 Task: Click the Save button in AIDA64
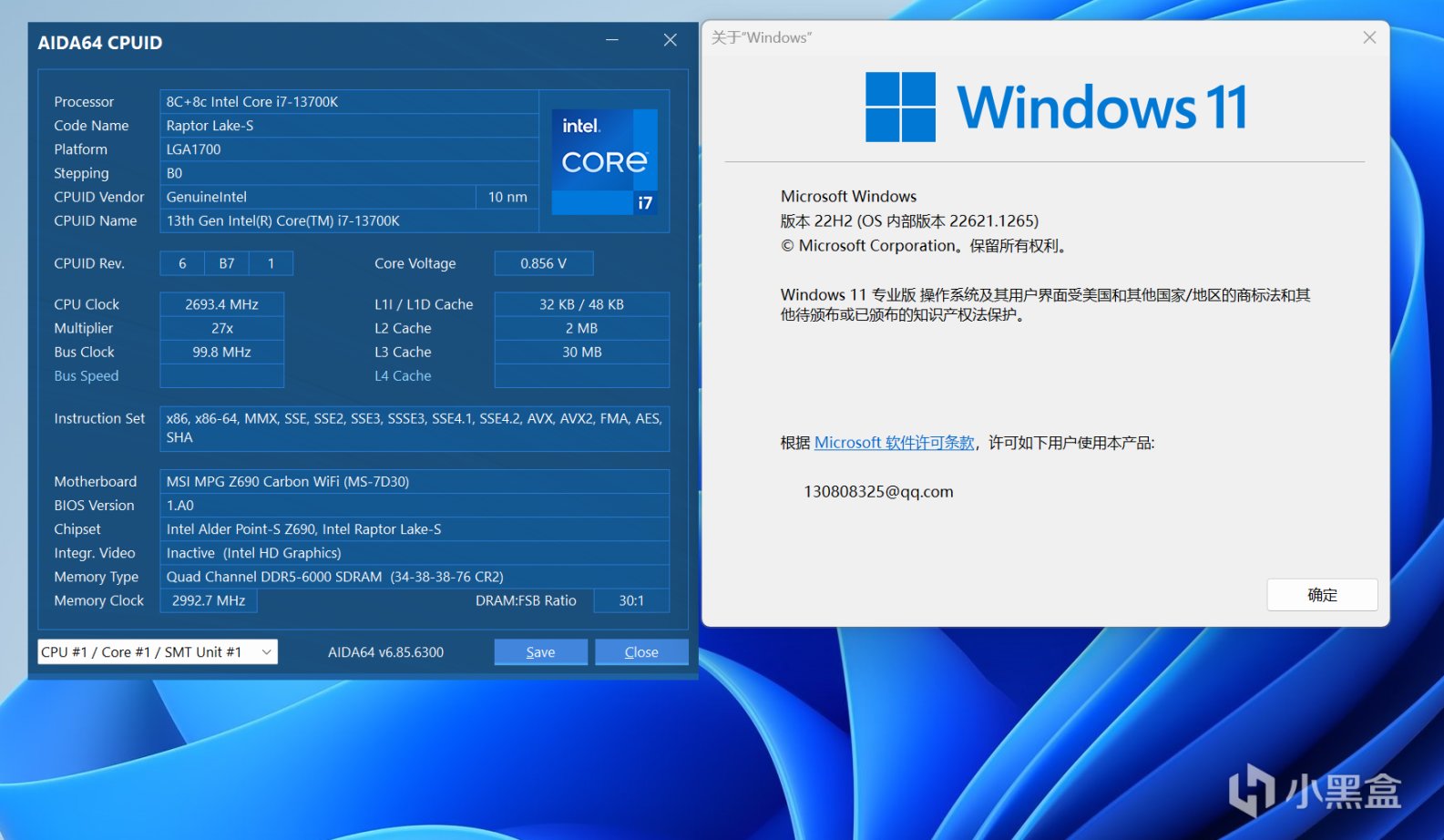[541, 652]
